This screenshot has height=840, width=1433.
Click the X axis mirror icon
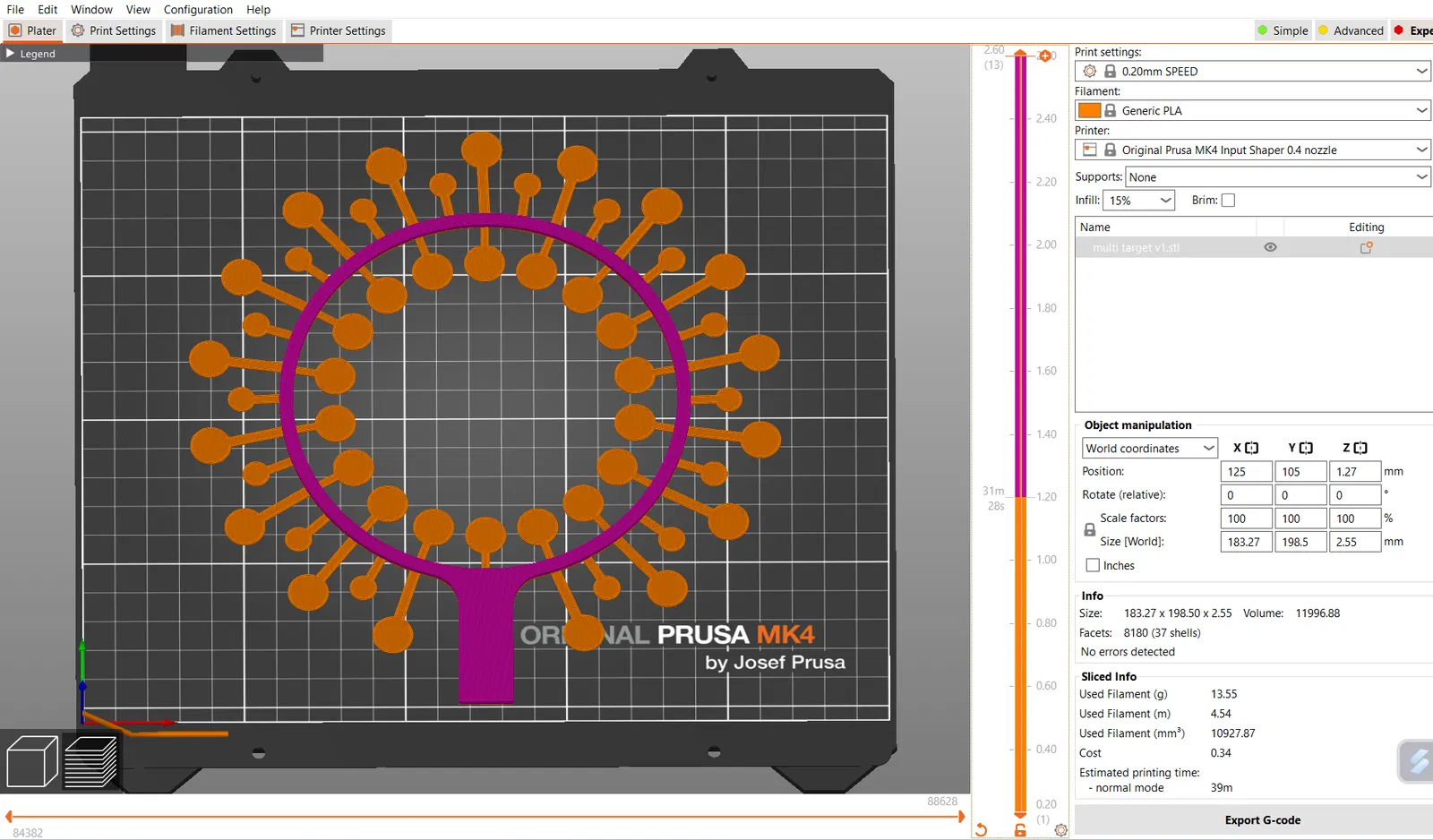coord(1251,448)
